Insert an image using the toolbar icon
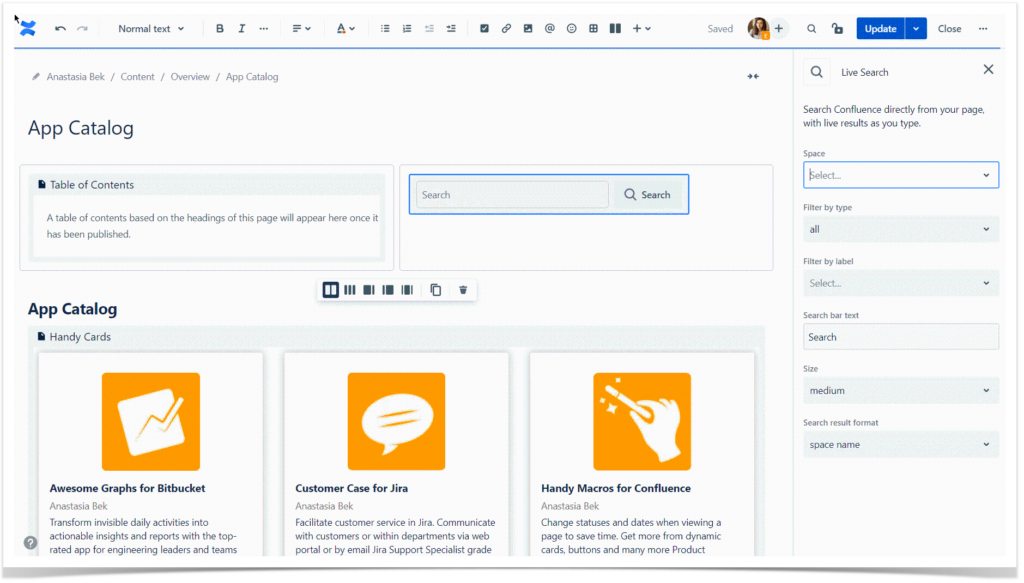This screenshot has width=1024, height=583. [528, 28]
